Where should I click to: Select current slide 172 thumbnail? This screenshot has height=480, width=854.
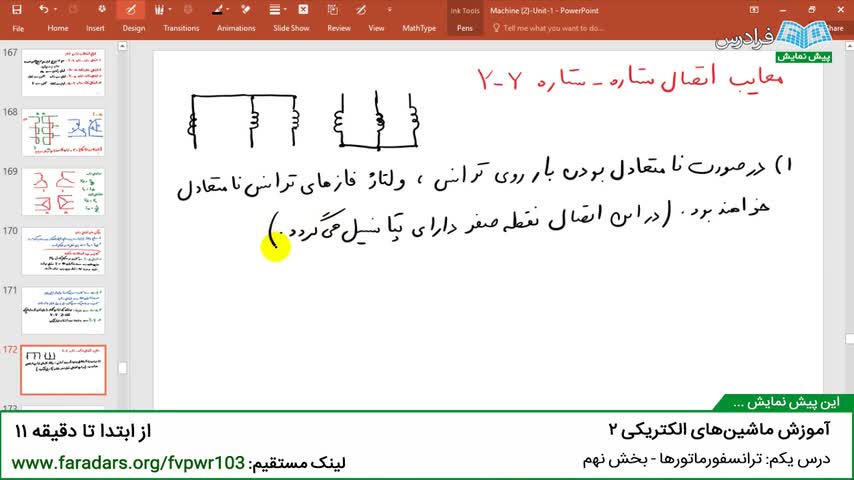pyautogui.click(x=63, y=370)
